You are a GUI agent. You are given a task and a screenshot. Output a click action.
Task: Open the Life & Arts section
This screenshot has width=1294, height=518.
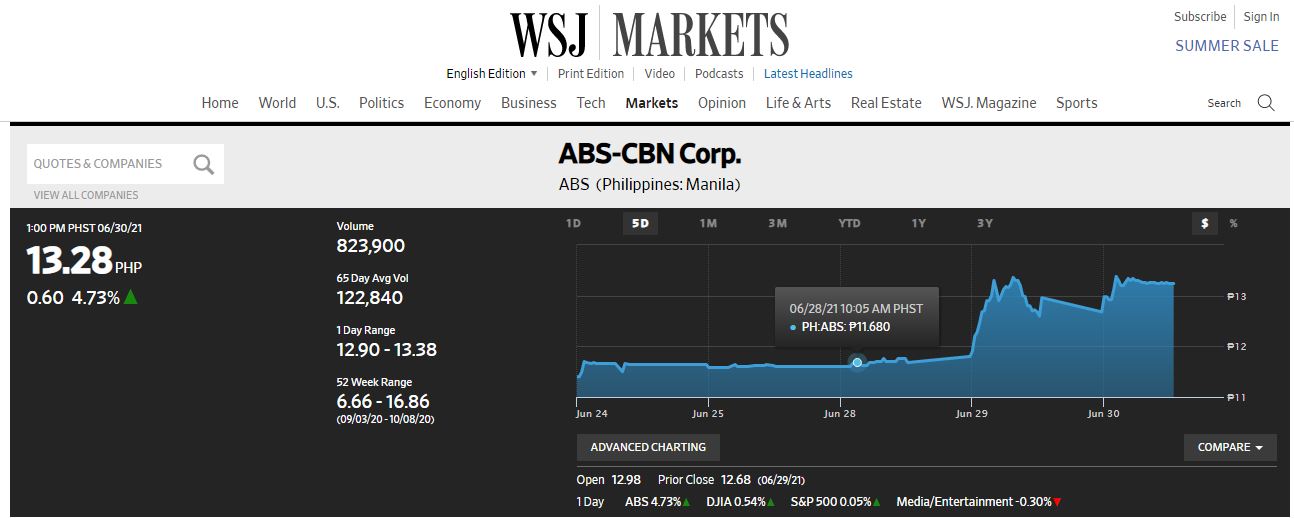tap(798, 103)
